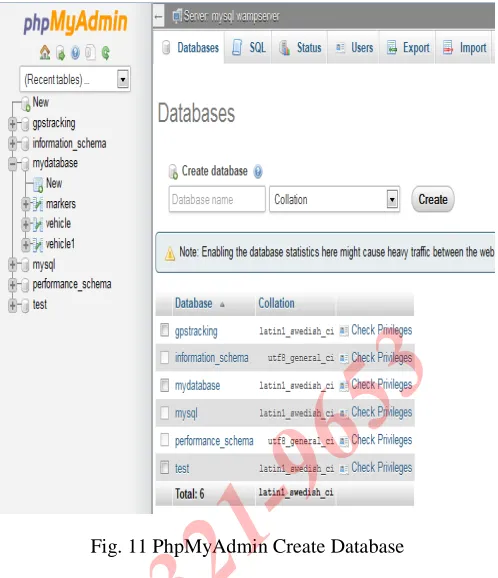Viewport: 498px width, 578px height.
Task: Expand the test tree node
Action: pyautogui.click(x=12, y=305)
